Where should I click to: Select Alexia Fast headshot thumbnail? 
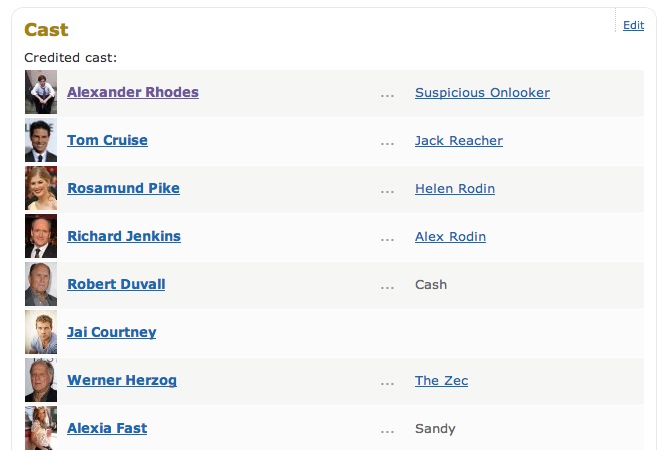point(41,428)
